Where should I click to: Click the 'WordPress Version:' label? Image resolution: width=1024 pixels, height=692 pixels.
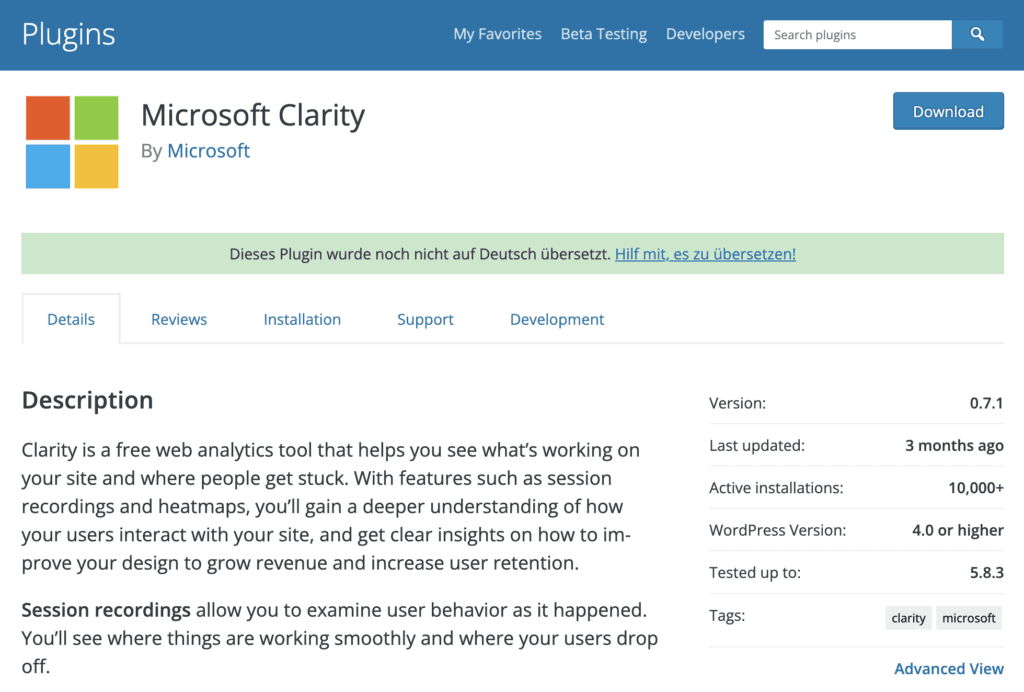(x=777, y=530)
